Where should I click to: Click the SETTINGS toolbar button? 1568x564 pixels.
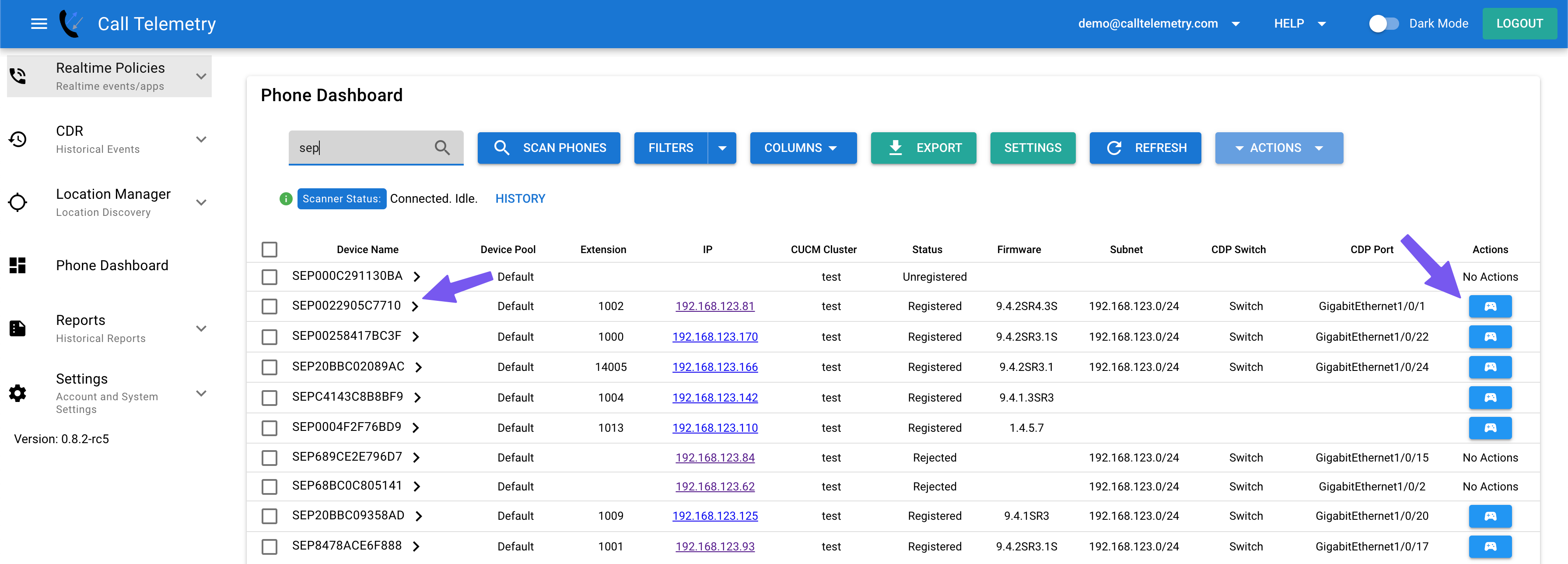(1032, 148)
